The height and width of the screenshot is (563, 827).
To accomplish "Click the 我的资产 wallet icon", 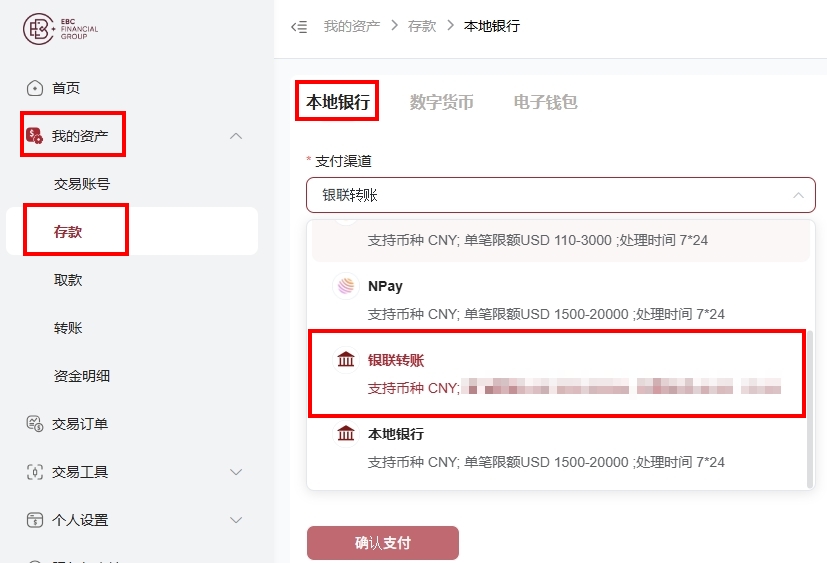I will point(34,136).
